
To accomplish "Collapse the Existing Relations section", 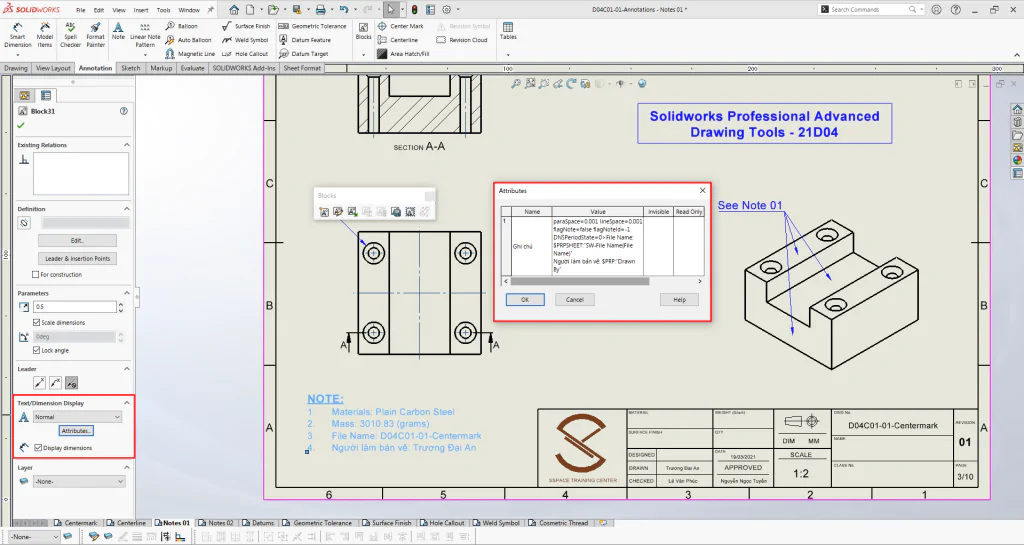I will point(127,145).
